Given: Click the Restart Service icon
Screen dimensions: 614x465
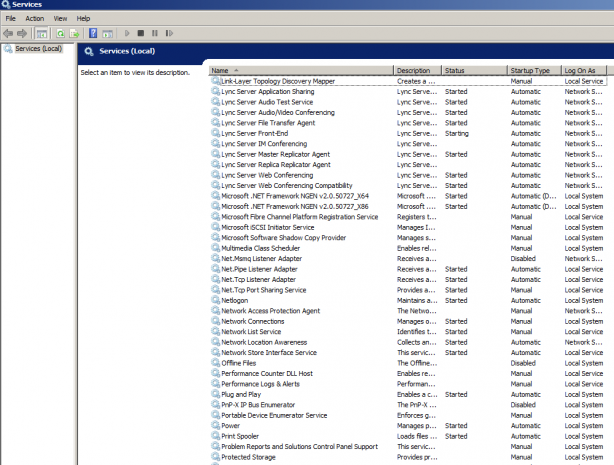Looking at the screenshot, I should click(x=169, y=33).
